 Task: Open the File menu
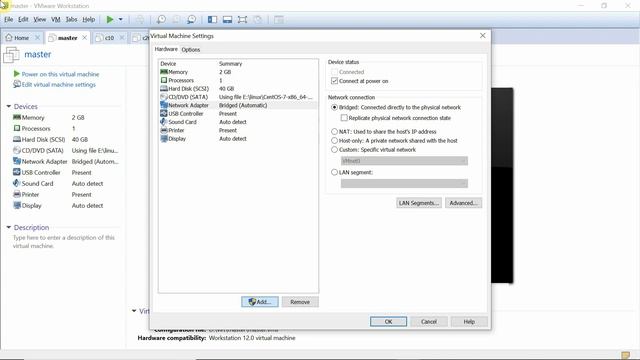[x=9, y=19]
